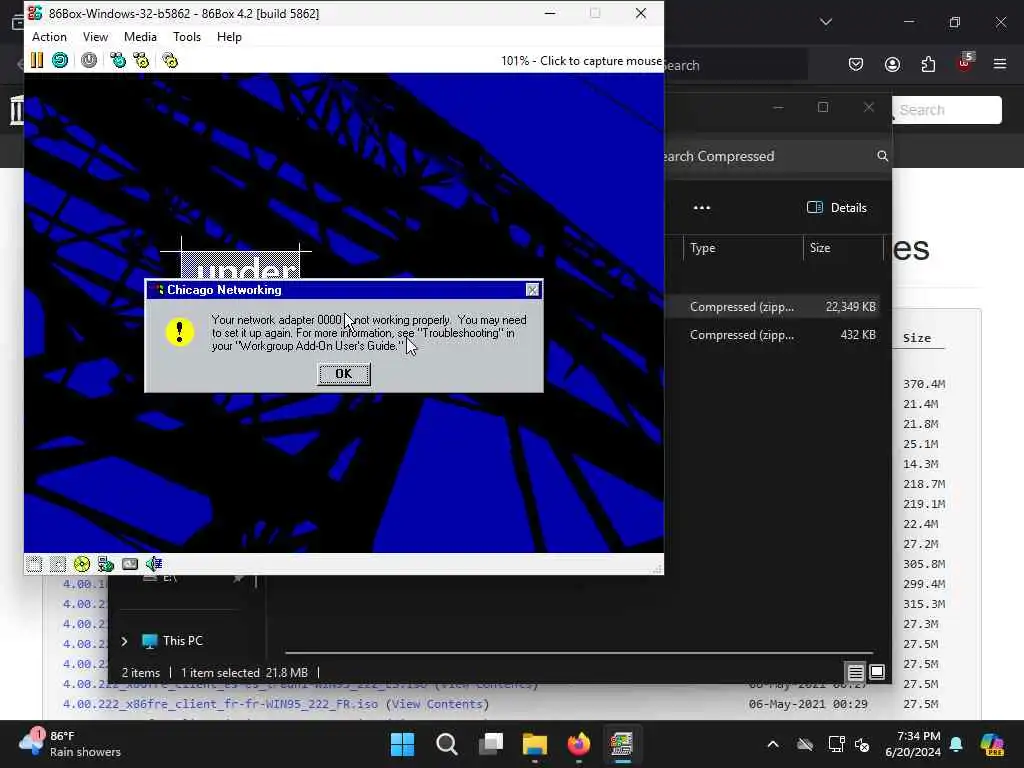This screenshot has width=1024, height=768.
Task: Click the ACPI shutdown power icon
Action: click(x=89, y=61)
